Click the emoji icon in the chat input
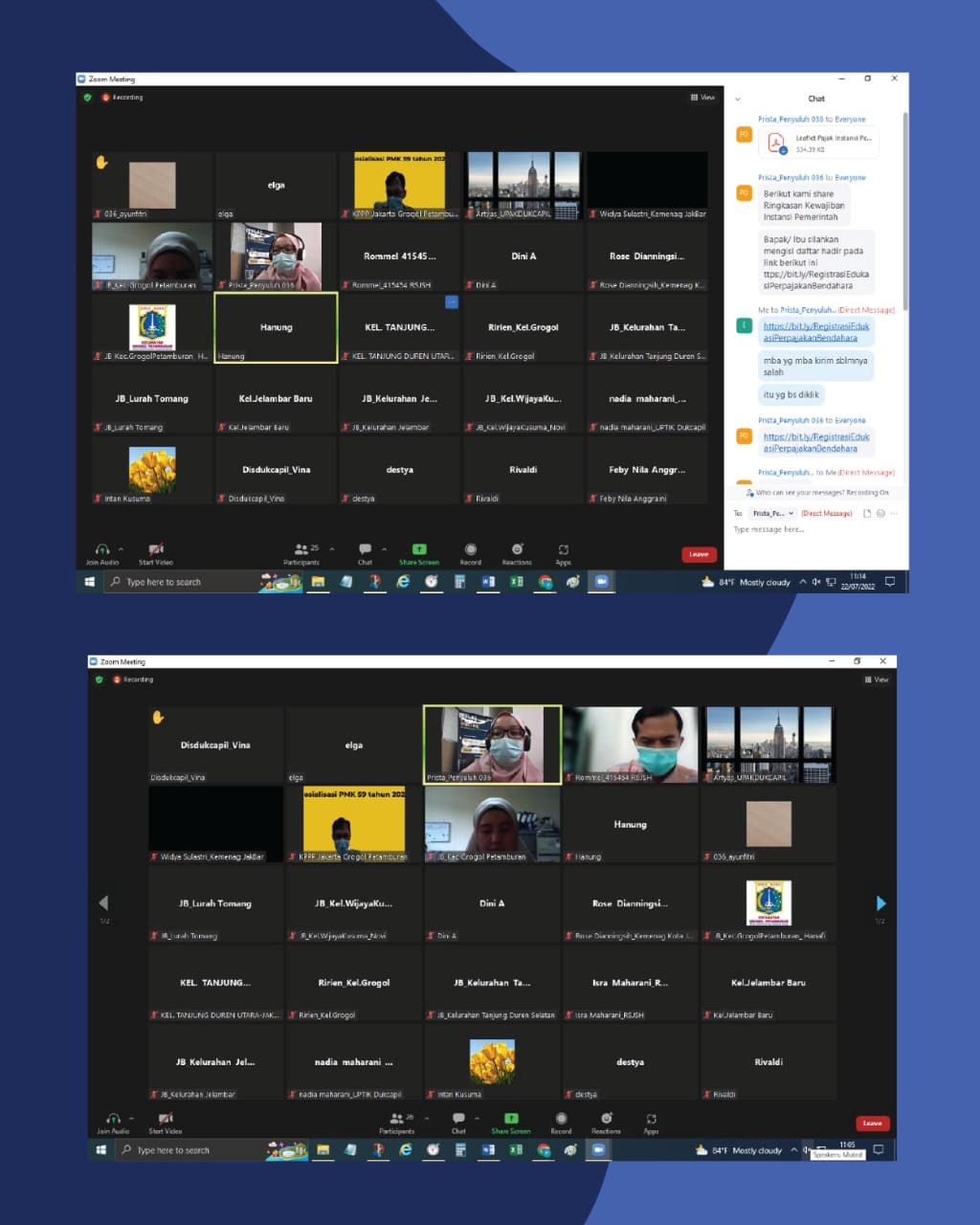Viewport: 980px width, 1225px height. pos(880,514)
